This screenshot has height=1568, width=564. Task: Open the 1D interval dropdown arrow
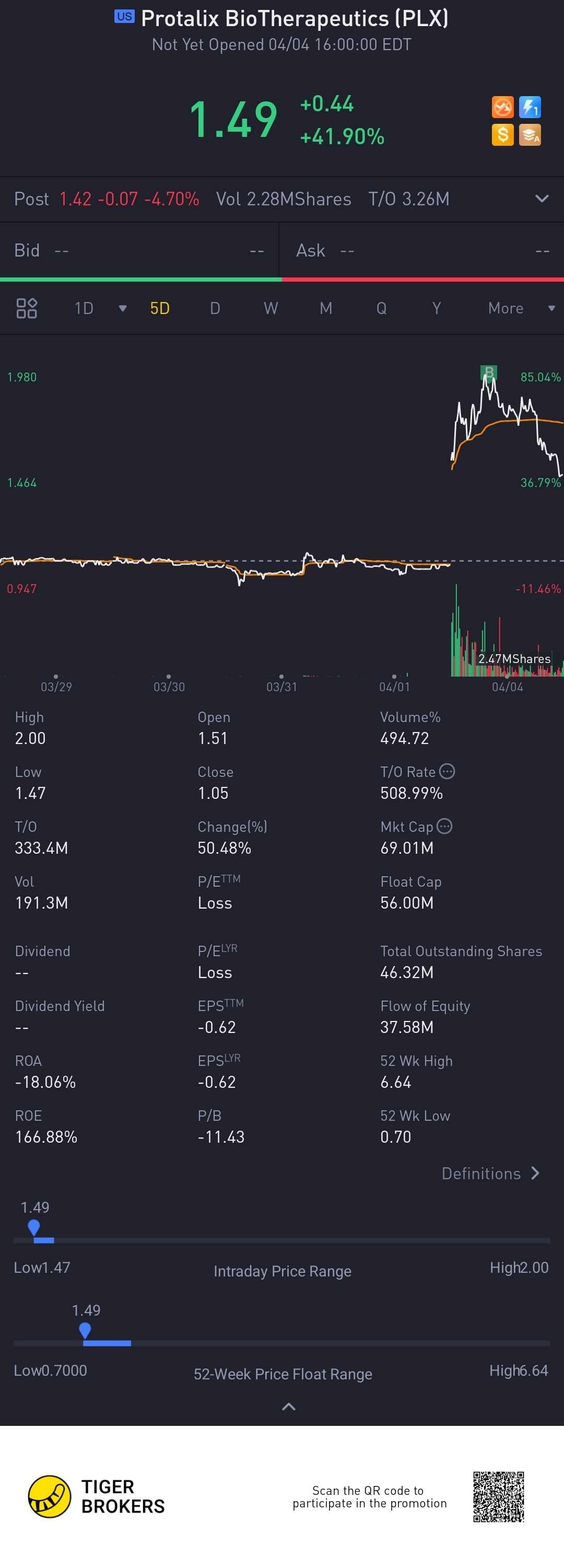coord(122,309)
